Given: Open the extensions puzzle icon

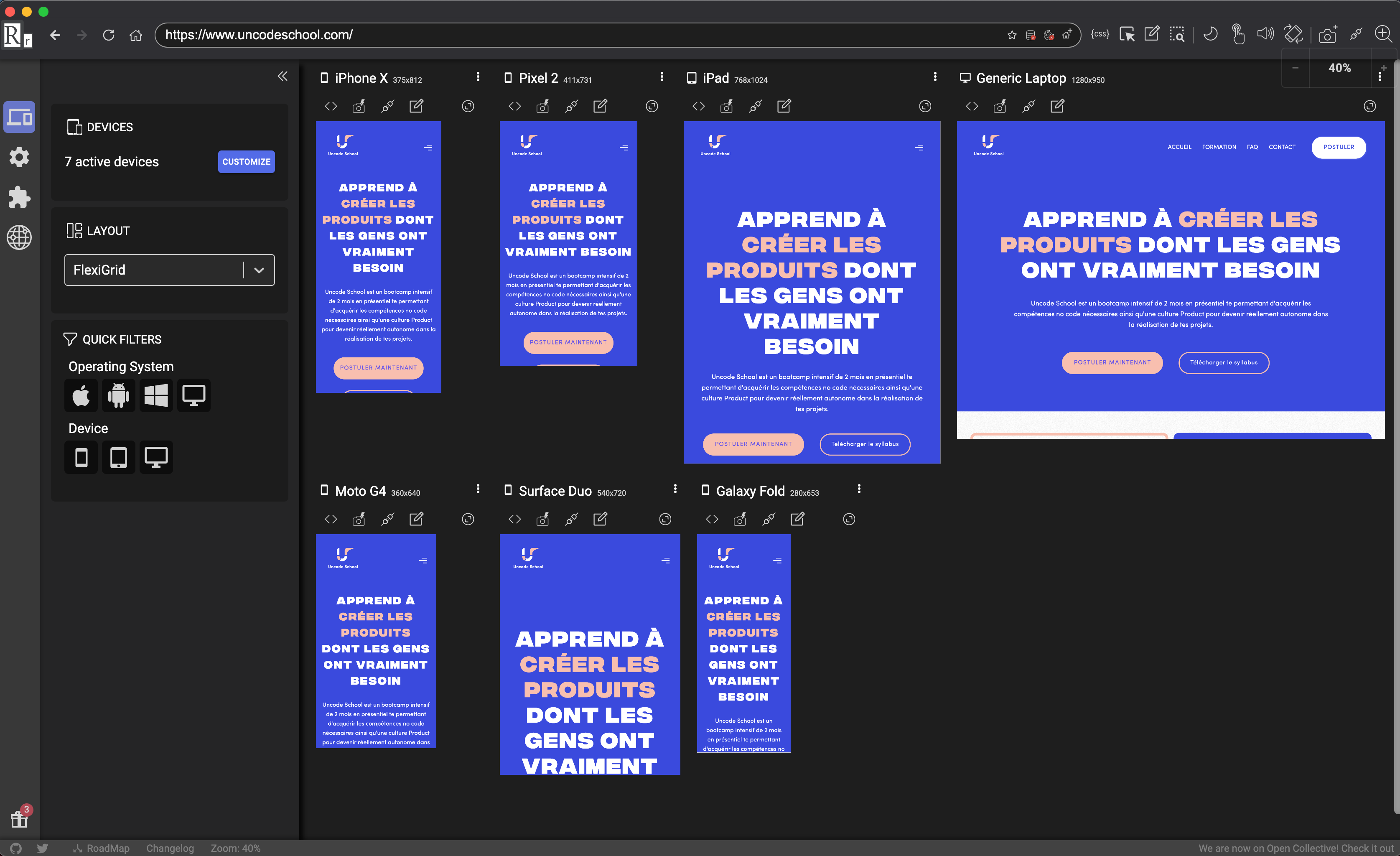Looking at the screenshot, I should [x=19, y=197].
